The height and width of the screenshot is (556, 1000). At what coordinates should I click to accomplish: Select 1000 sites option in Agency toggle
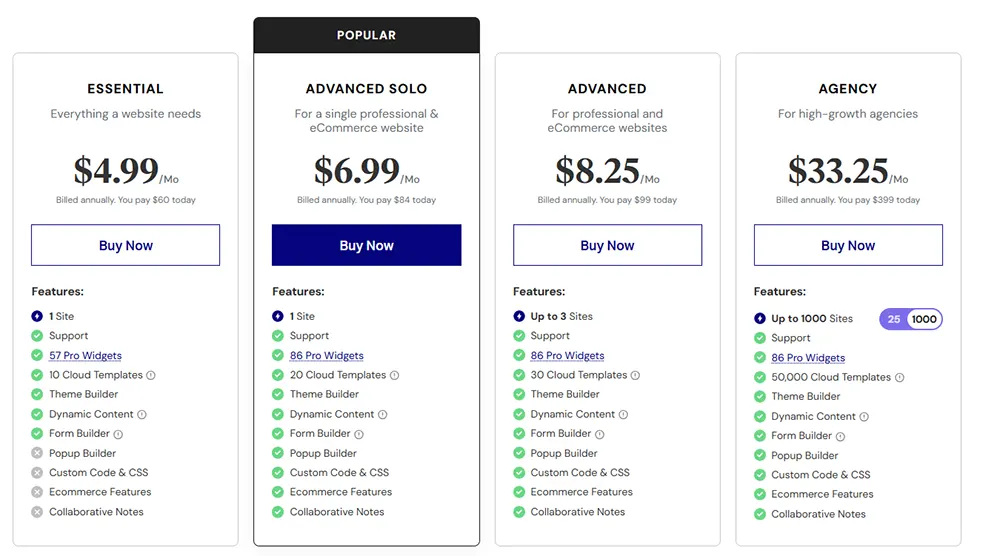click(924, 319)
